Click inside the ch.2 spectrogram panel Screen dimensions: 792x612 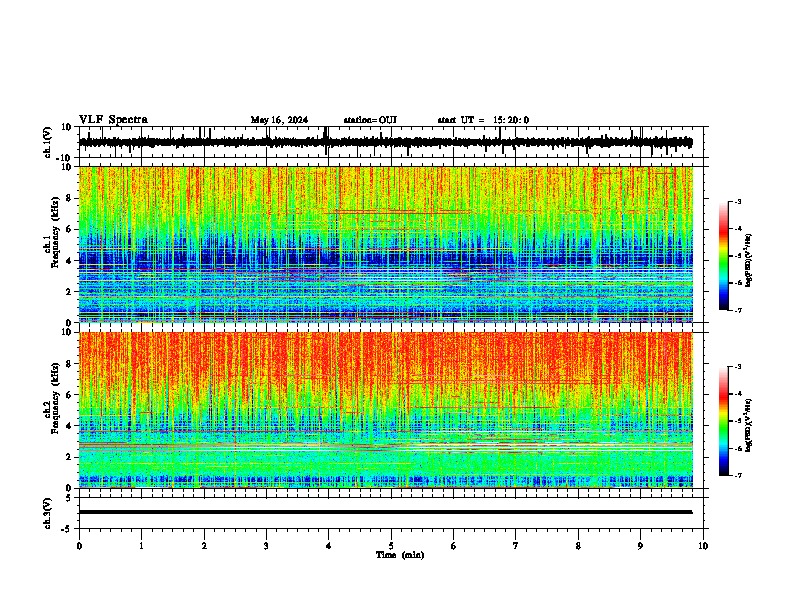coord(385,410)
